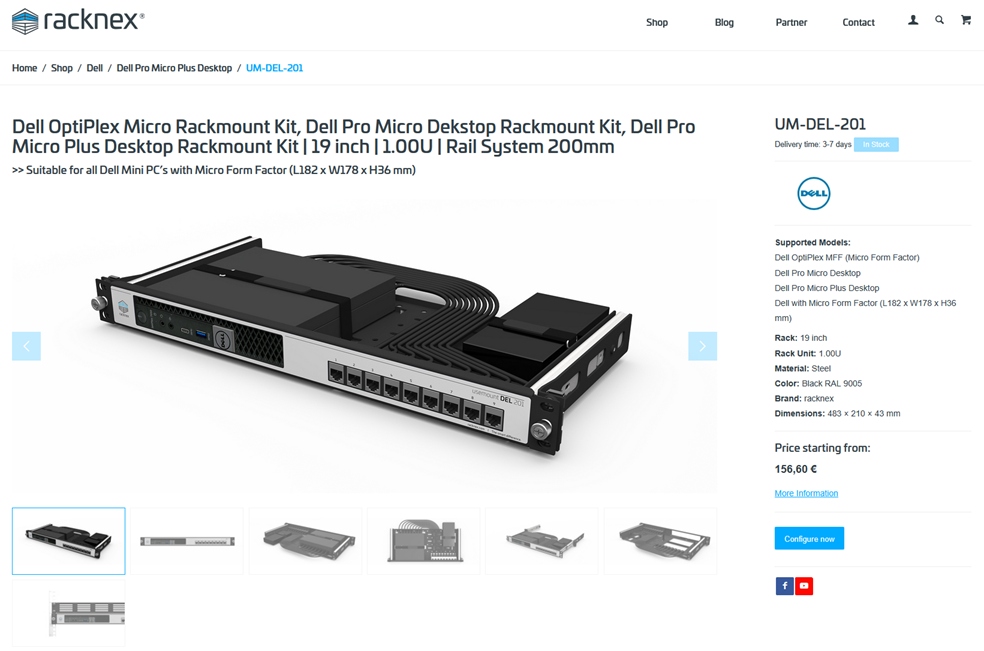Open the Shop menu item
The height and width of the screenshot is (651, 984).
657,23
